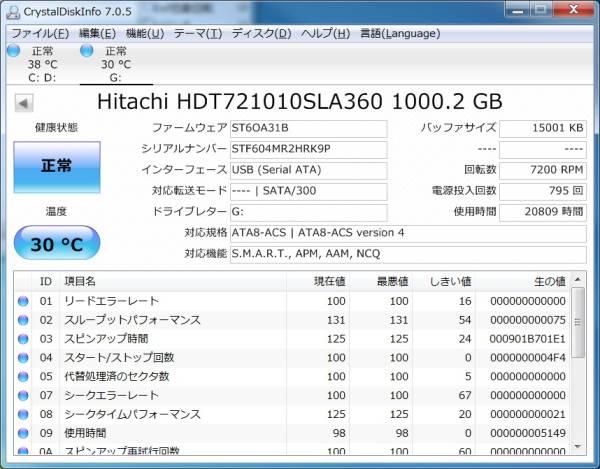The image size is (600, 469).
Task: Click scroll up arrow of SMART list
Action: pos(578,280)
